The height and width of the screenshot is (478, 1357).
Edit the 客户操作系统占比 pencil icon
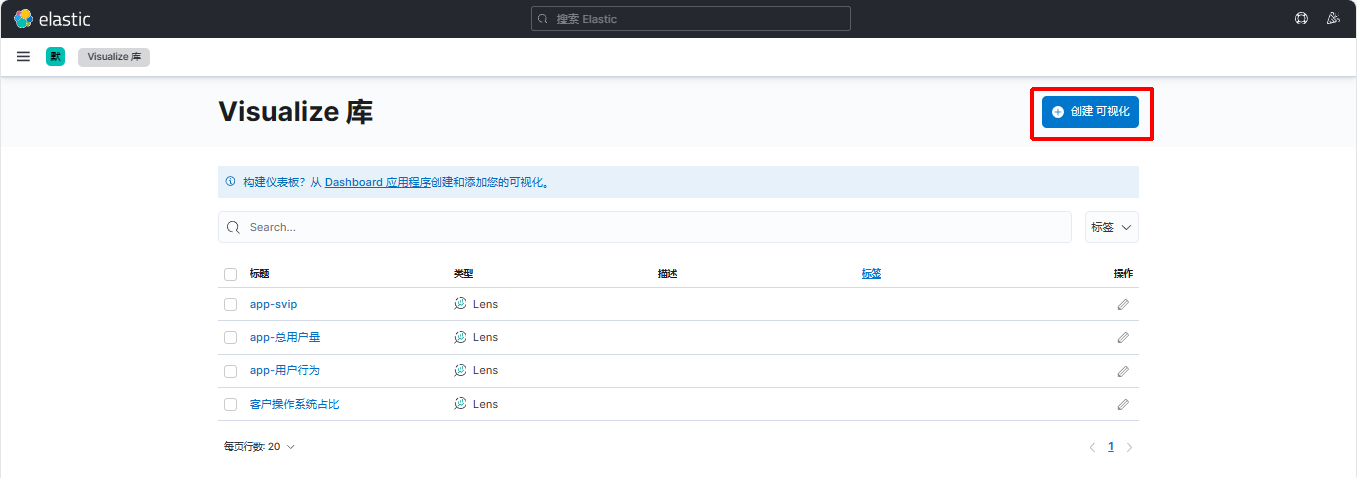(x=1123, y=404)
